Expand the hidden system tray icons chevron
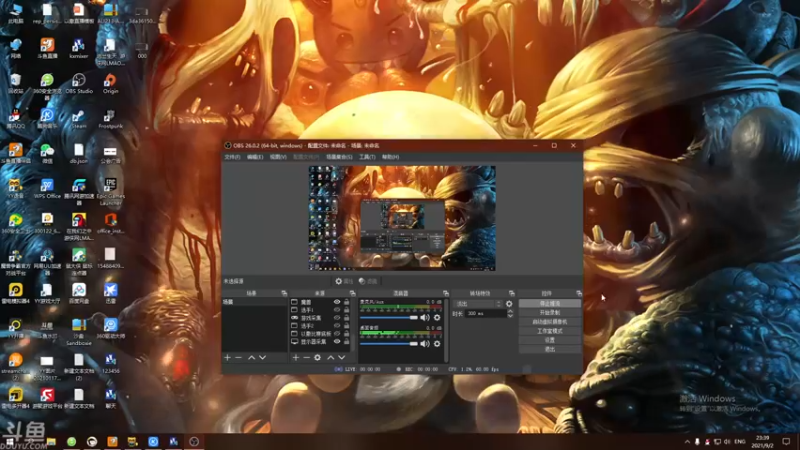The height and width of the screenshot is (450, 800). pyautogui.click(x=687, y=442)
